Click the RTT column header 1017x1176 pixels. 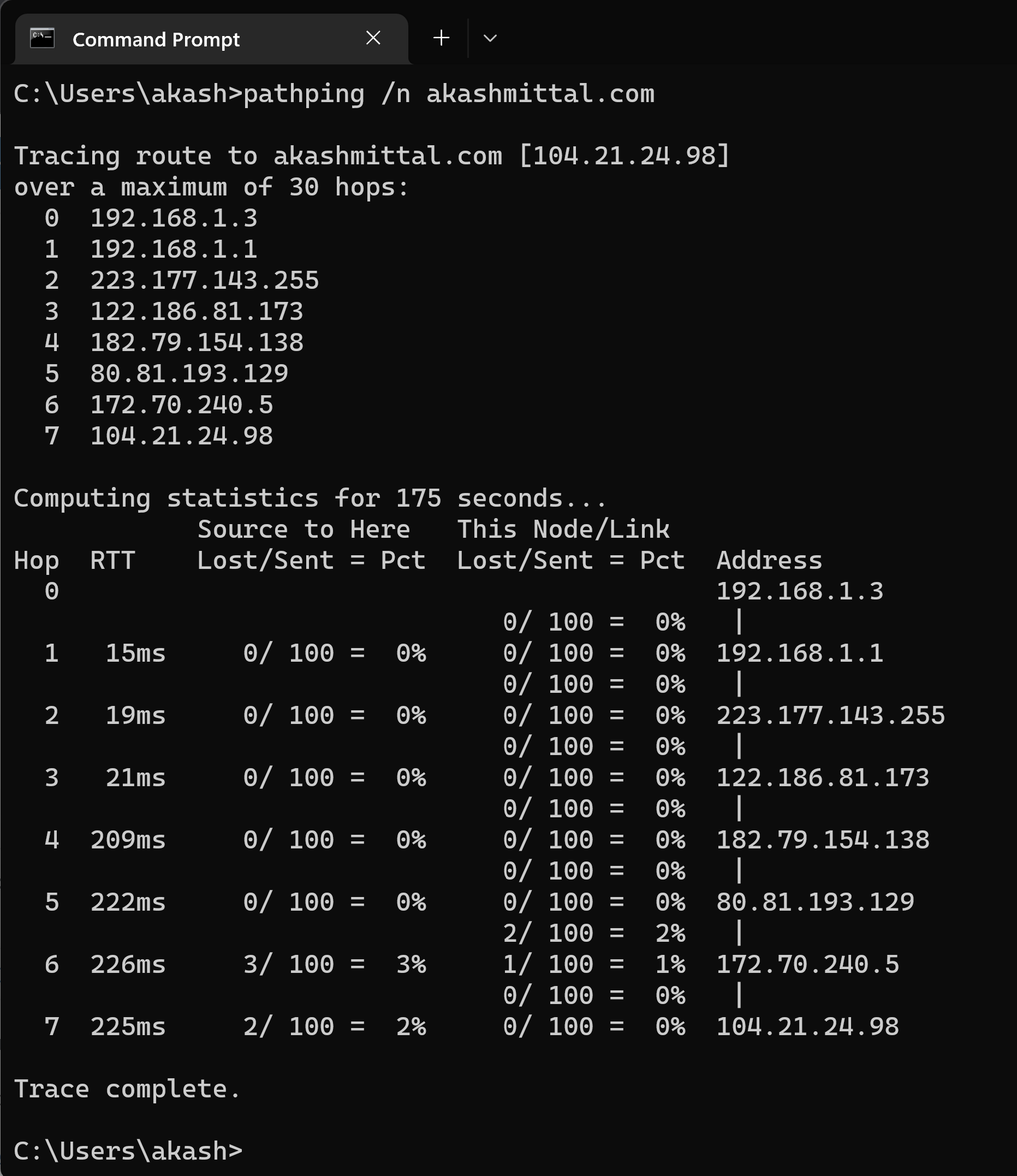pos(112,560)
